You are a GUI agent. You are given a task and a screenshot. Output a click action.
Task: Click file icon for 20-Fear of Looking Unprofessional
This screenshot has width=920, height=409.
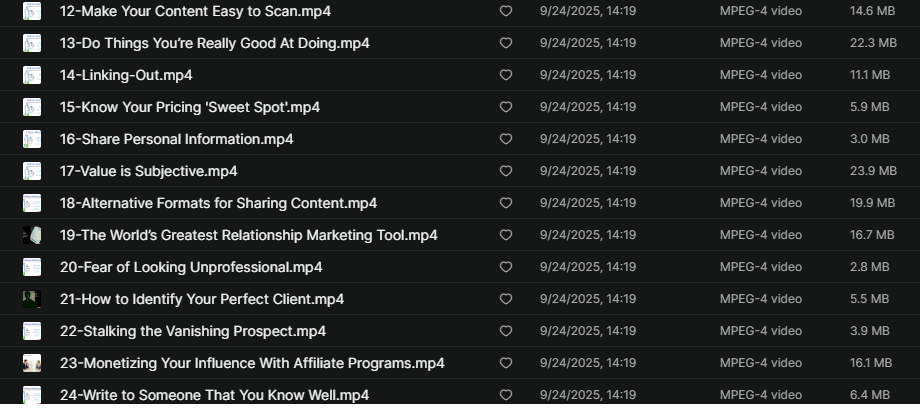(32, 268)
